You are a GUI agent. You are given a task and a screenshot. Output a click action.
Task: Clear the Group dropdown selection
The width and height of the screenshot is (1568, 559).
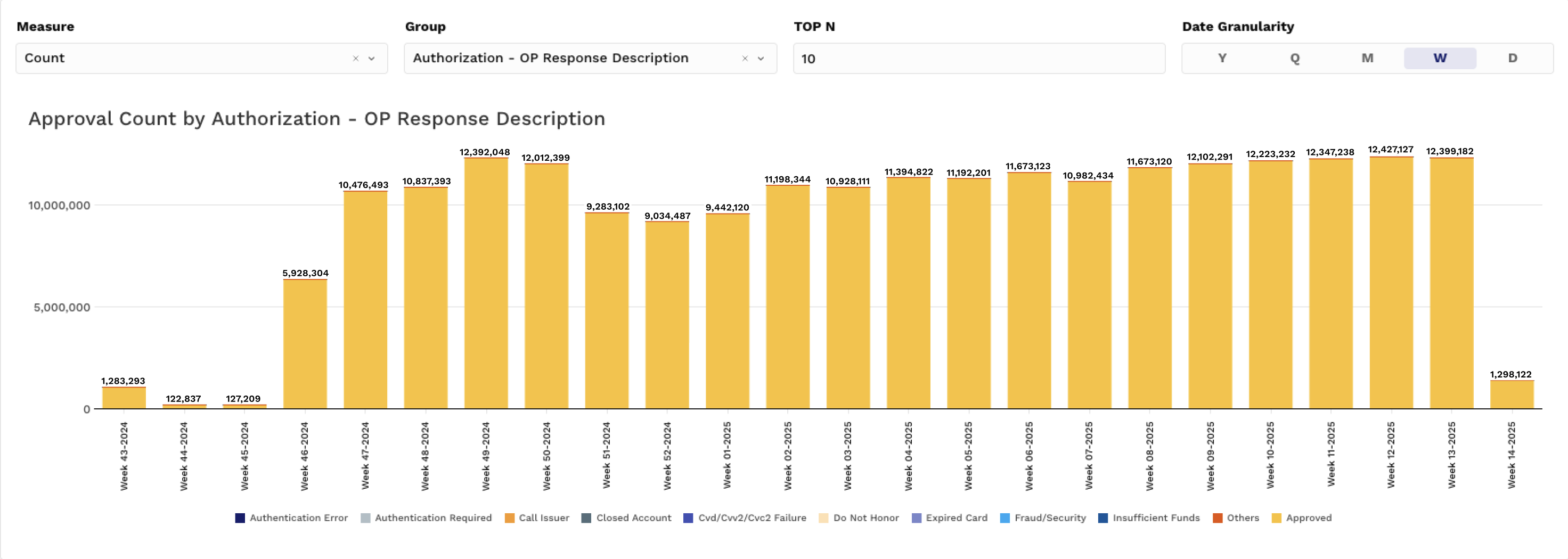coord(745,59)
